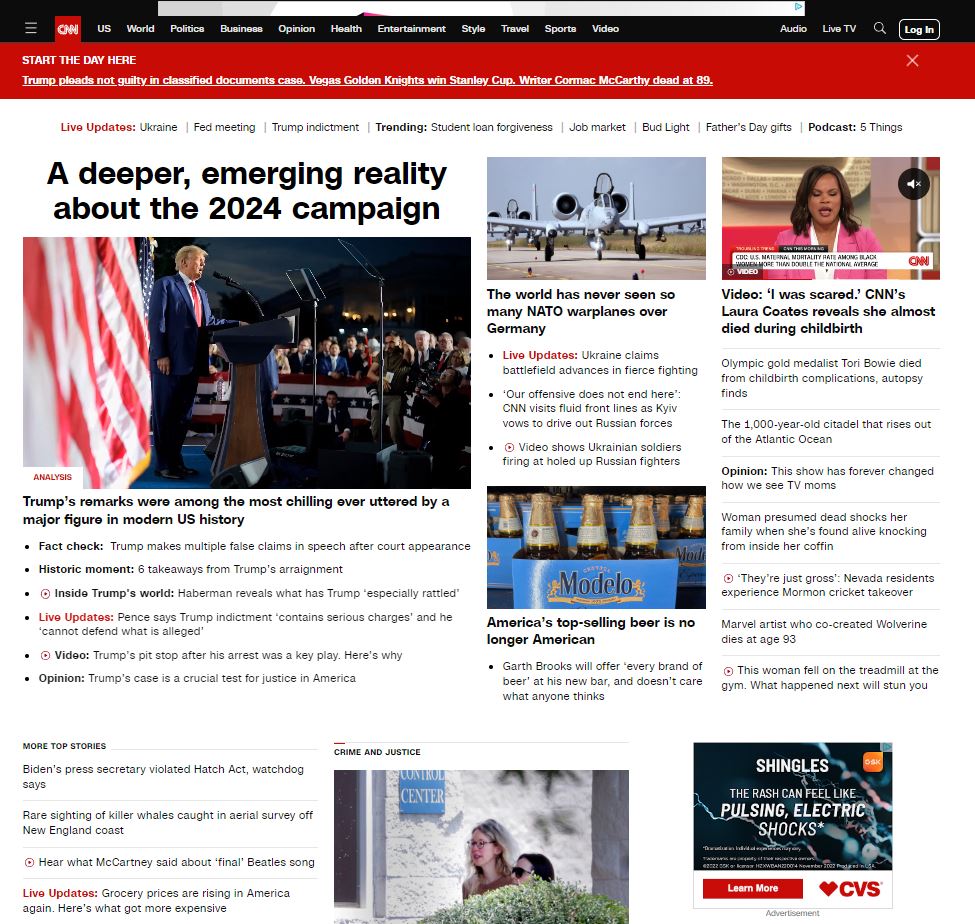Open the NATO warplane photo
975x924 pixels.
pos(596,218)
